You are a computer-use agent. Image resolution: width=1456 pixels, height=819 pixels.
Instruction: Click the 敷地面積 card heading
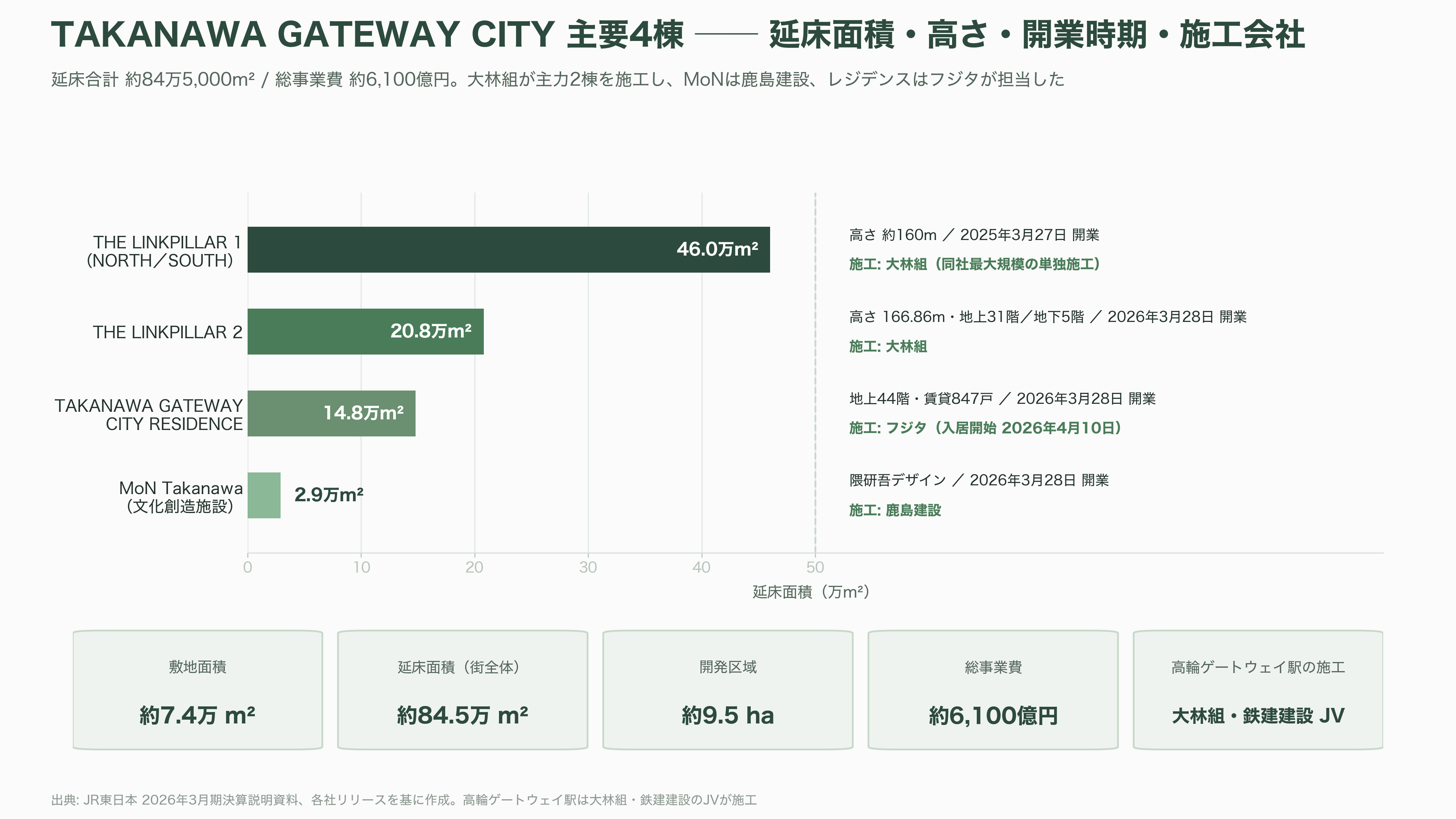click(x=198, y=667)
